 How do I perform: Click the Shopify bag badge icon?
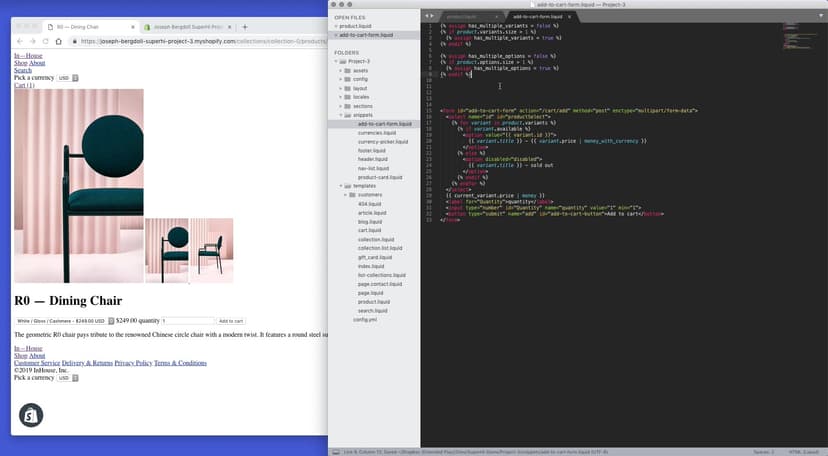click(x=31, y=415)
